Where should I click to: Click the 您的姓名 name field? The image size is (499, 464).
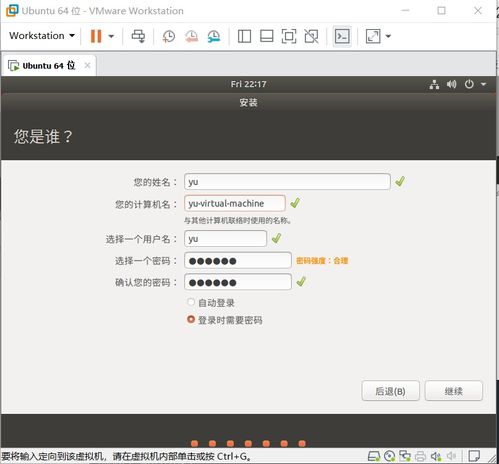[x=287, y=182]
